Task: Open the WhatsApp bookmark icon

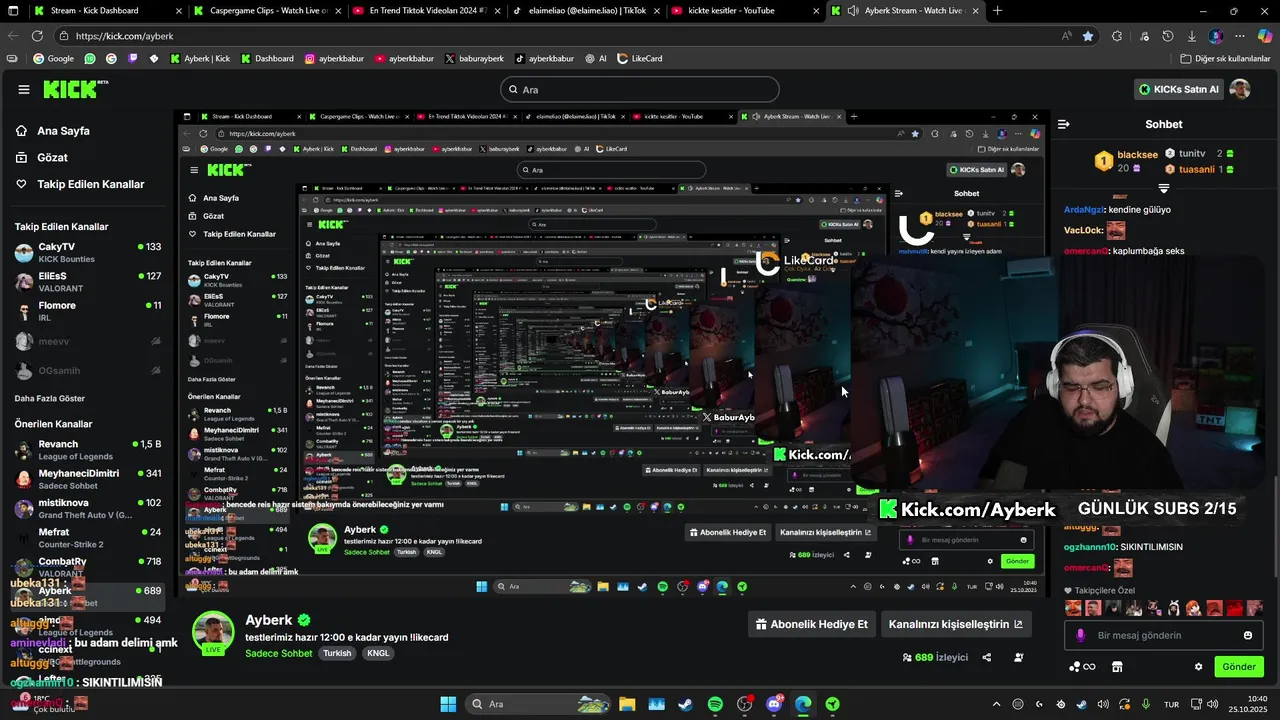Action: click(x=90, y=59)
